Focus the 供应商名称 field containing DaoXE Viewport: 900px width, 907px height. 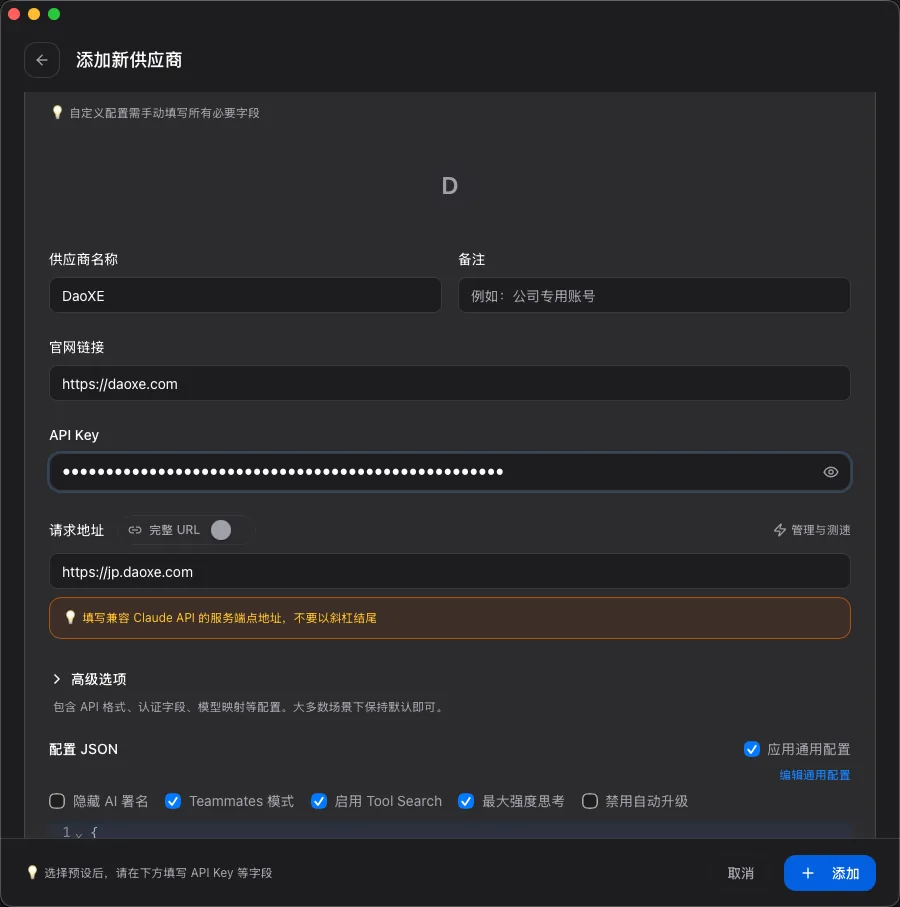[x=245, y=296]
